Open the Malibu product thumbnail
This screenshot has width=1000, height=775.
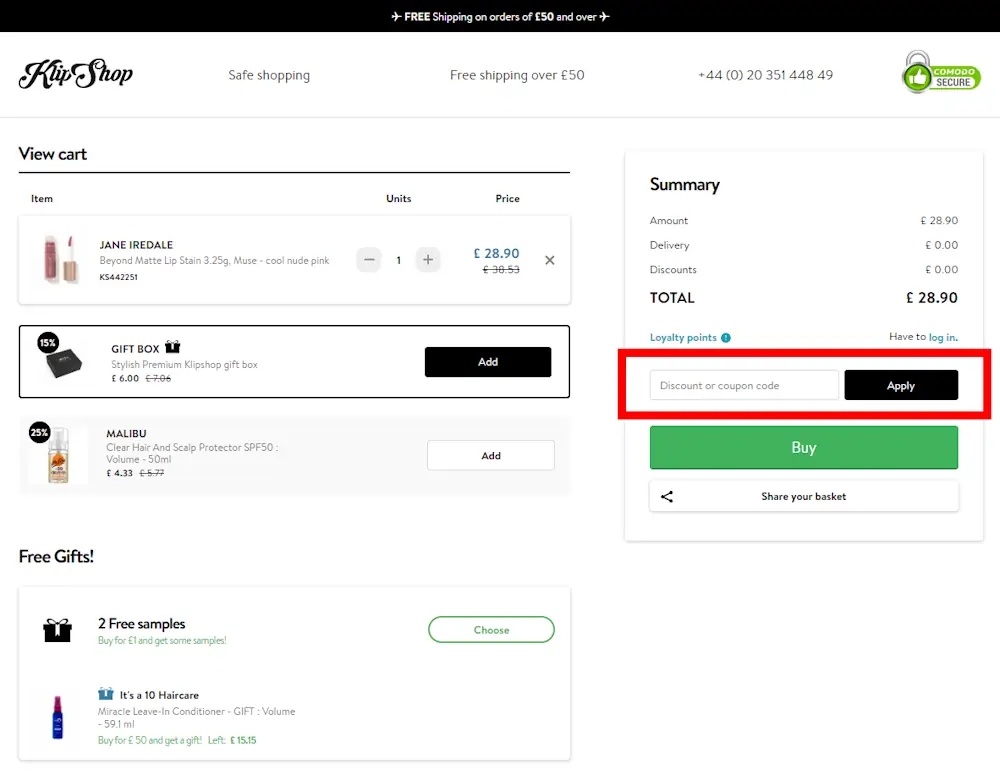(x=58, y=455)
